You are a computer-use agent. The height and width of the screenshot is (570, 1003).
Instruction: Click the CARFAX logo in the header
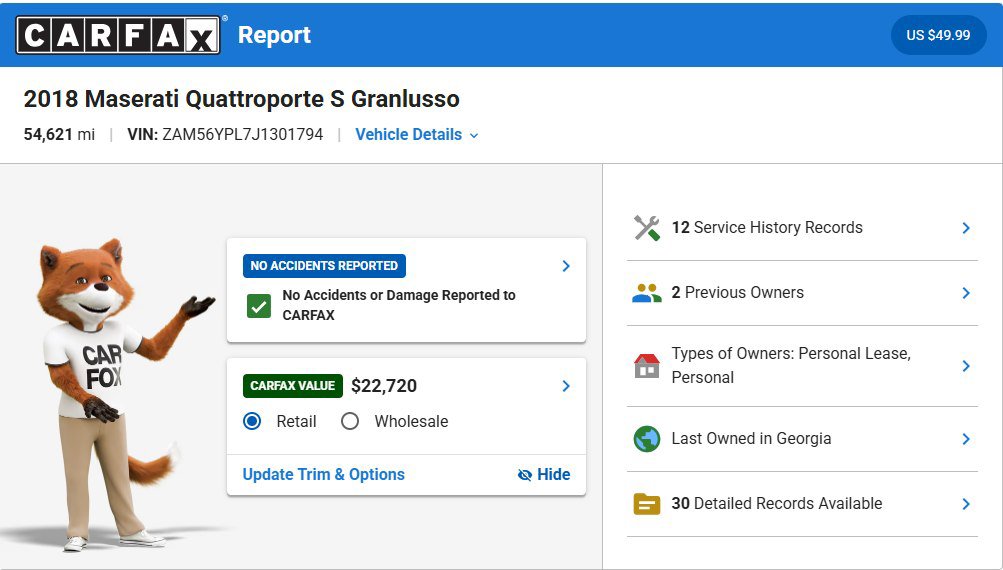pyautogui.click(x=118, y=35)
